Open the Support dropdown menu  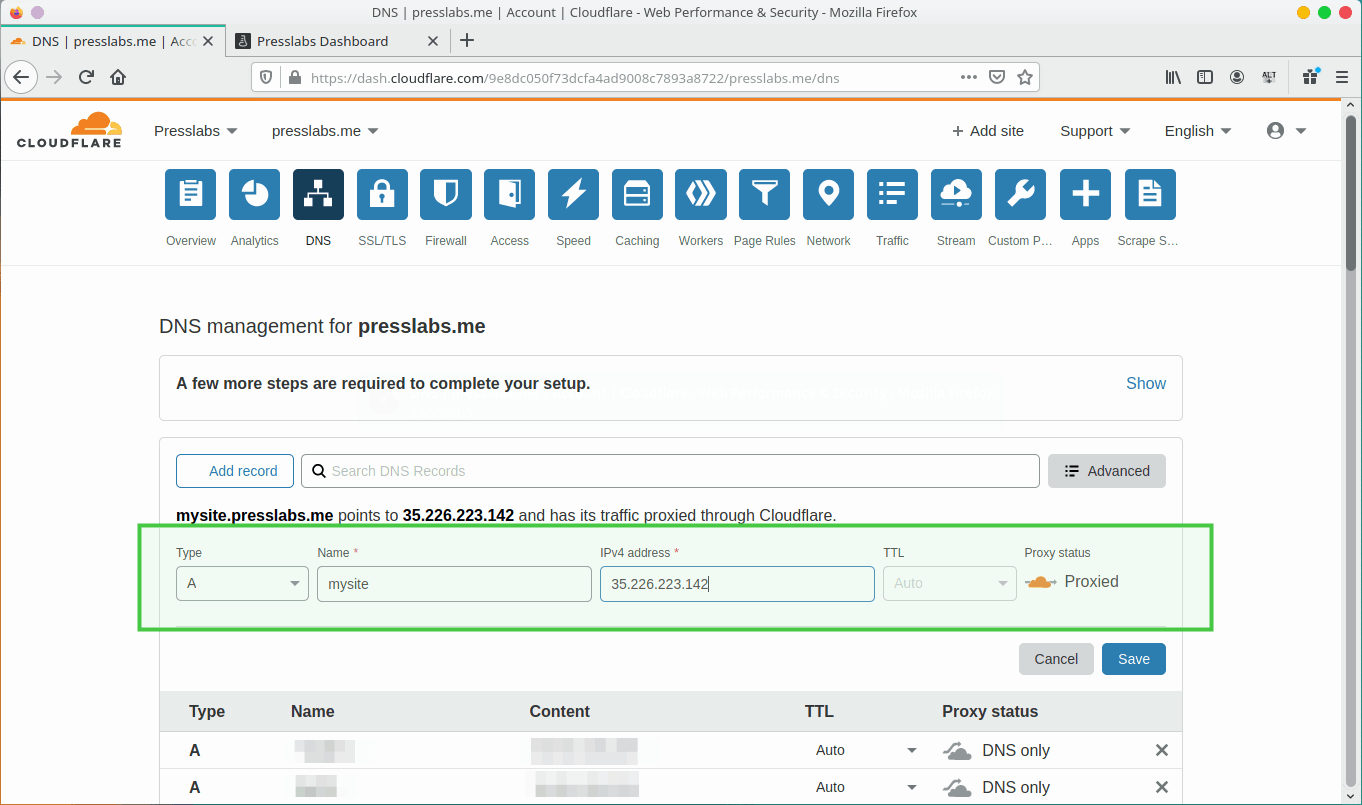point(1095,131)
